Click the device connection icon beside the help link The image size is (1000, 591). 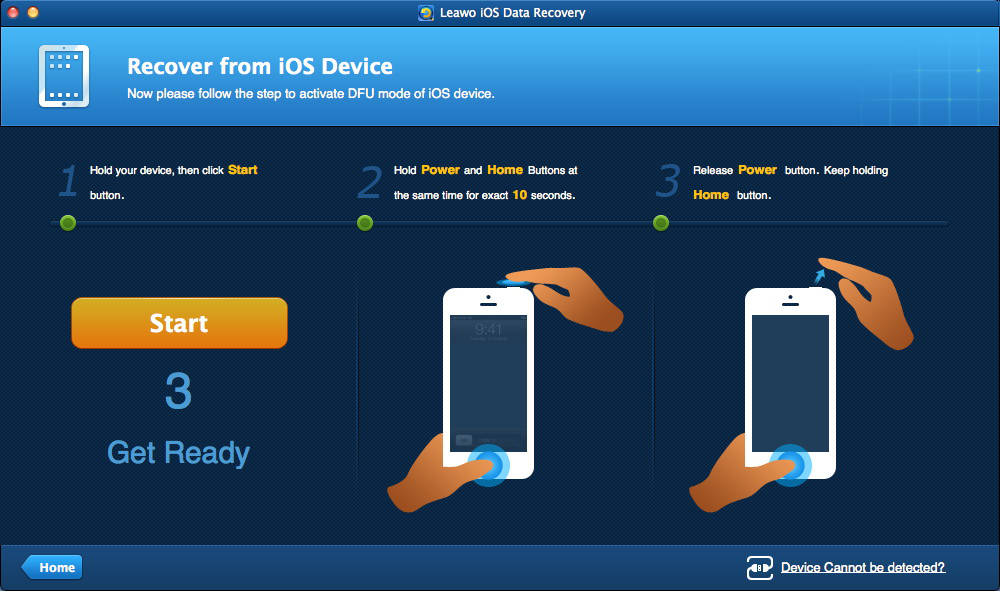click(x=760, y=567)
